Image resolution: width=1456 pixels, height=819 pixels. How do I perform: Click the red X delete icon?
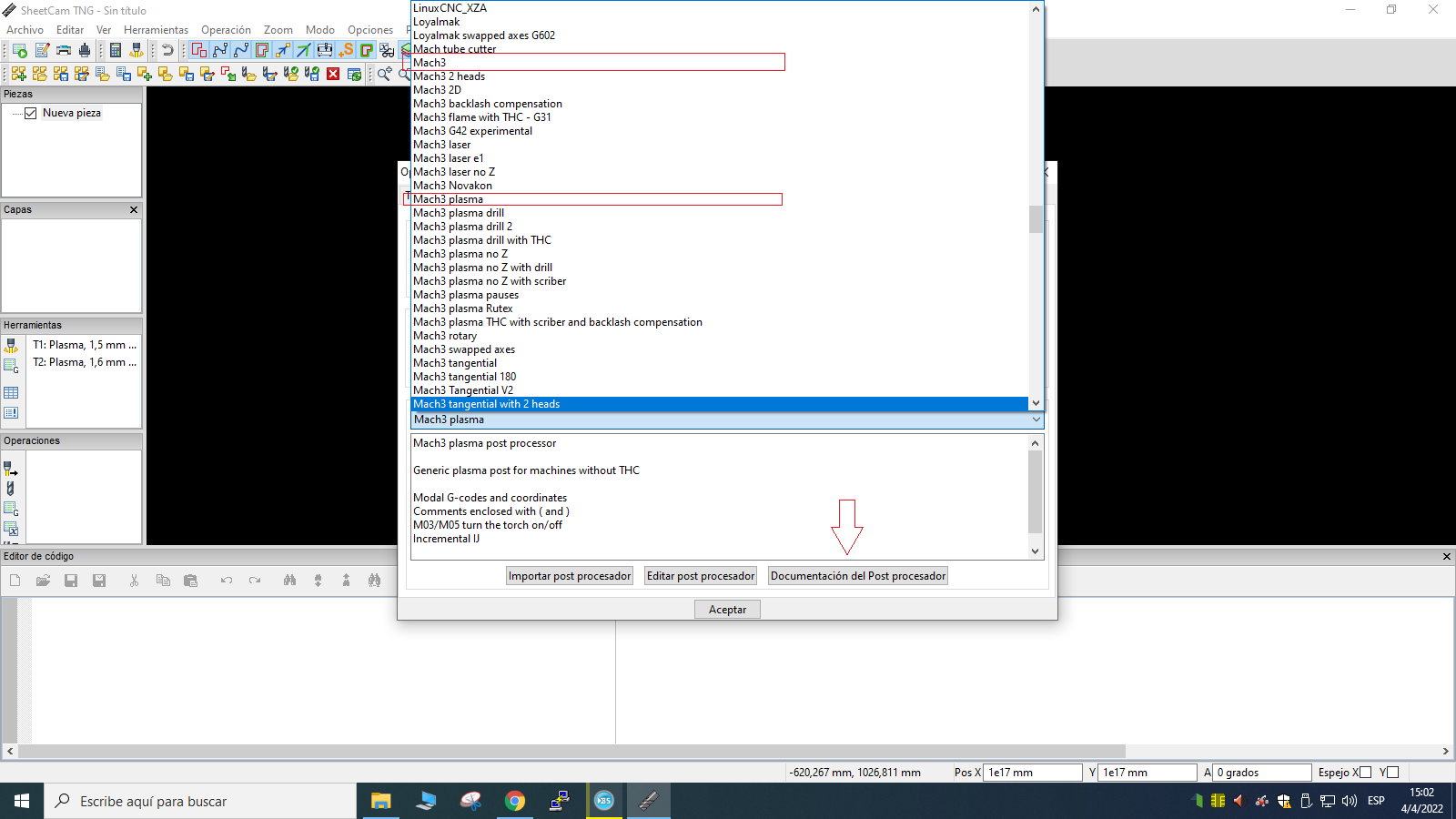coord(333,74)
